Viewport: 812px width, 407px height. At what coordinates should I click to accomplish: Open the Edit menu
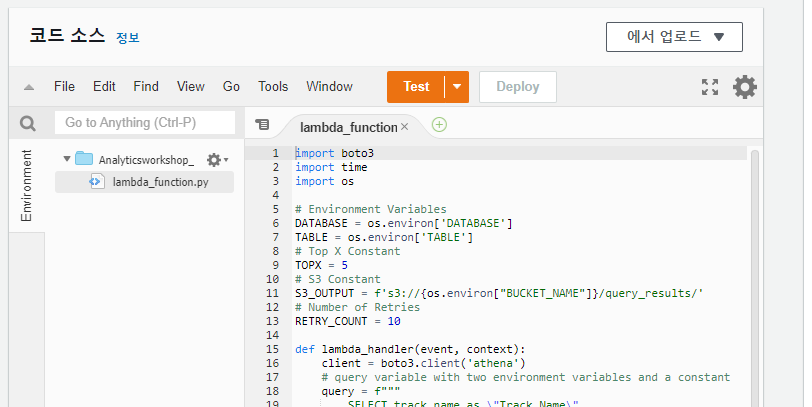[104, 86]
